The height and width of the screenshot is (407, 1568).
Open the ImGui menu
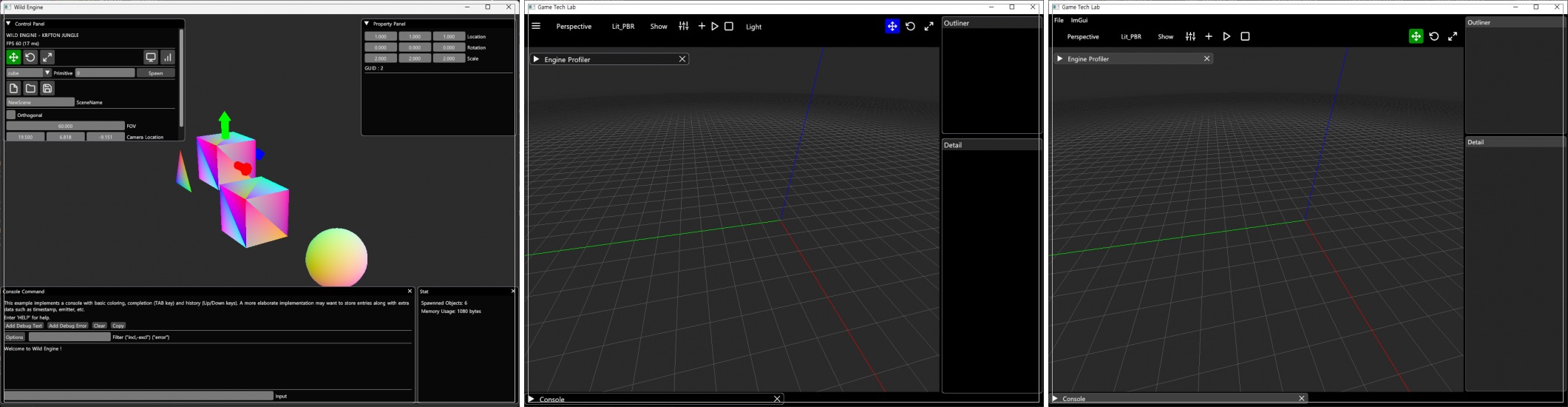pyautogui.click(x=1079, y=20)
